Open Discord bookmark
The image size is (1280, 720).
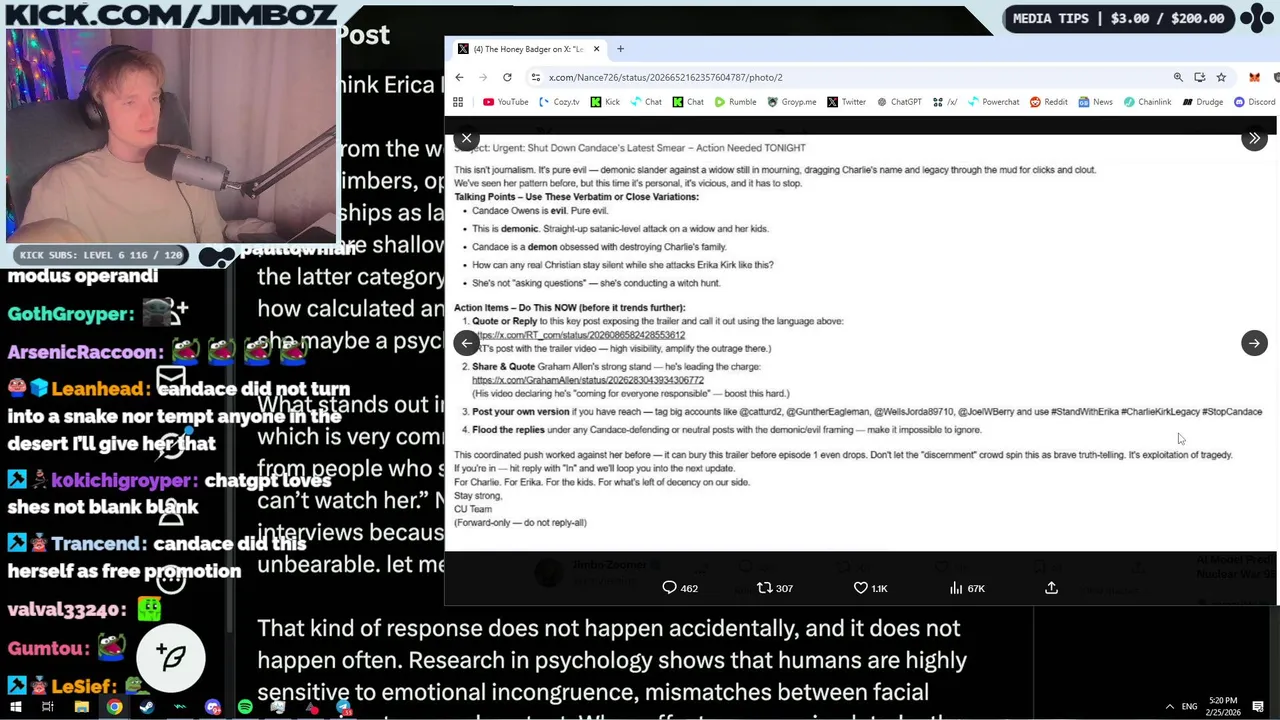pos(1254,102)
